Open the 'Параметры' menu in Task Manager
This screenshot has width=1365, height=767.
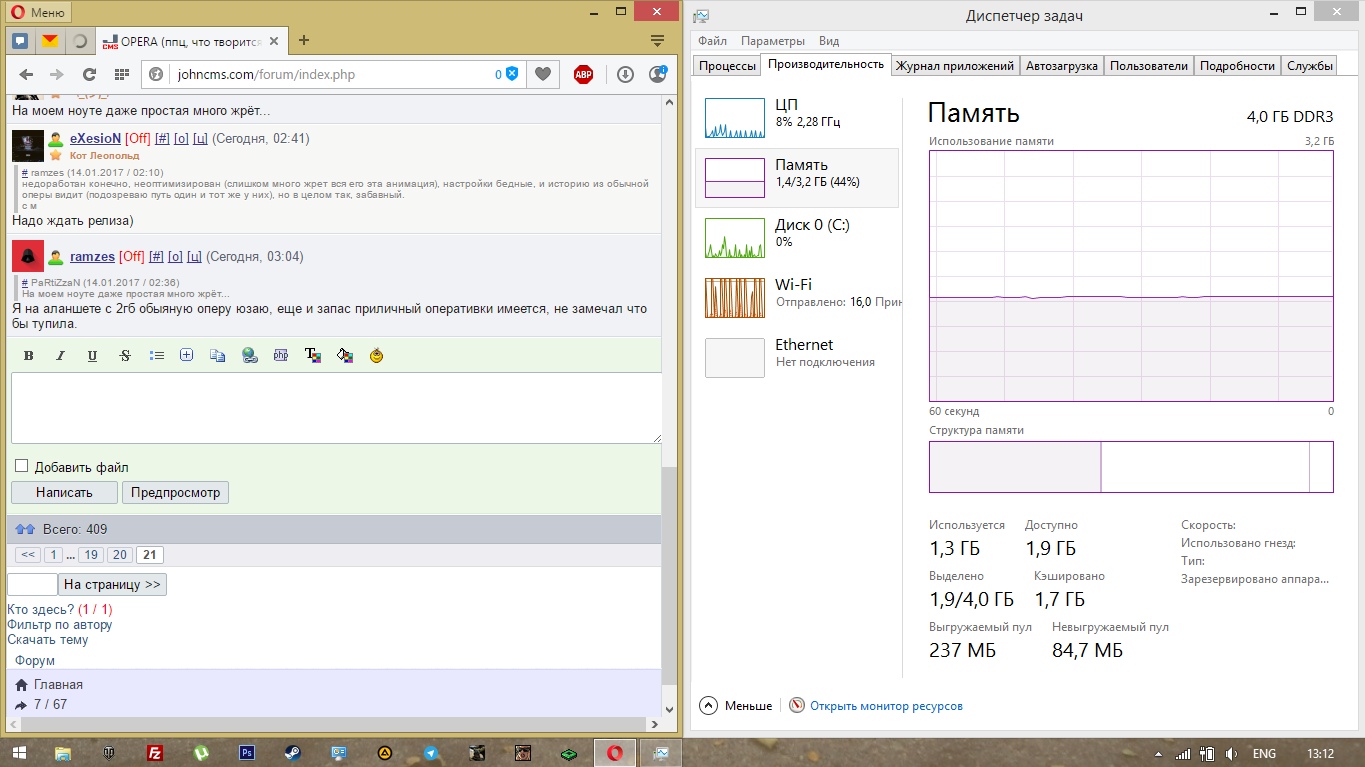pyautogui.click(x=772, y=41)
